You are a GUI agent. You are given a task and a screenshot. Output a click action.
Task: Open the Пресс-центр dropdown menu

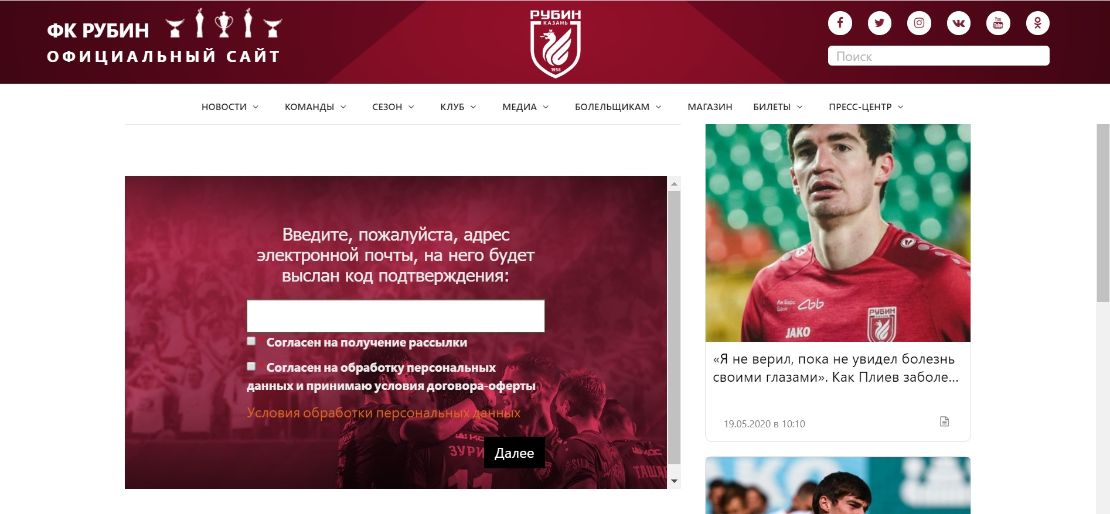click(x=866, y=107)
